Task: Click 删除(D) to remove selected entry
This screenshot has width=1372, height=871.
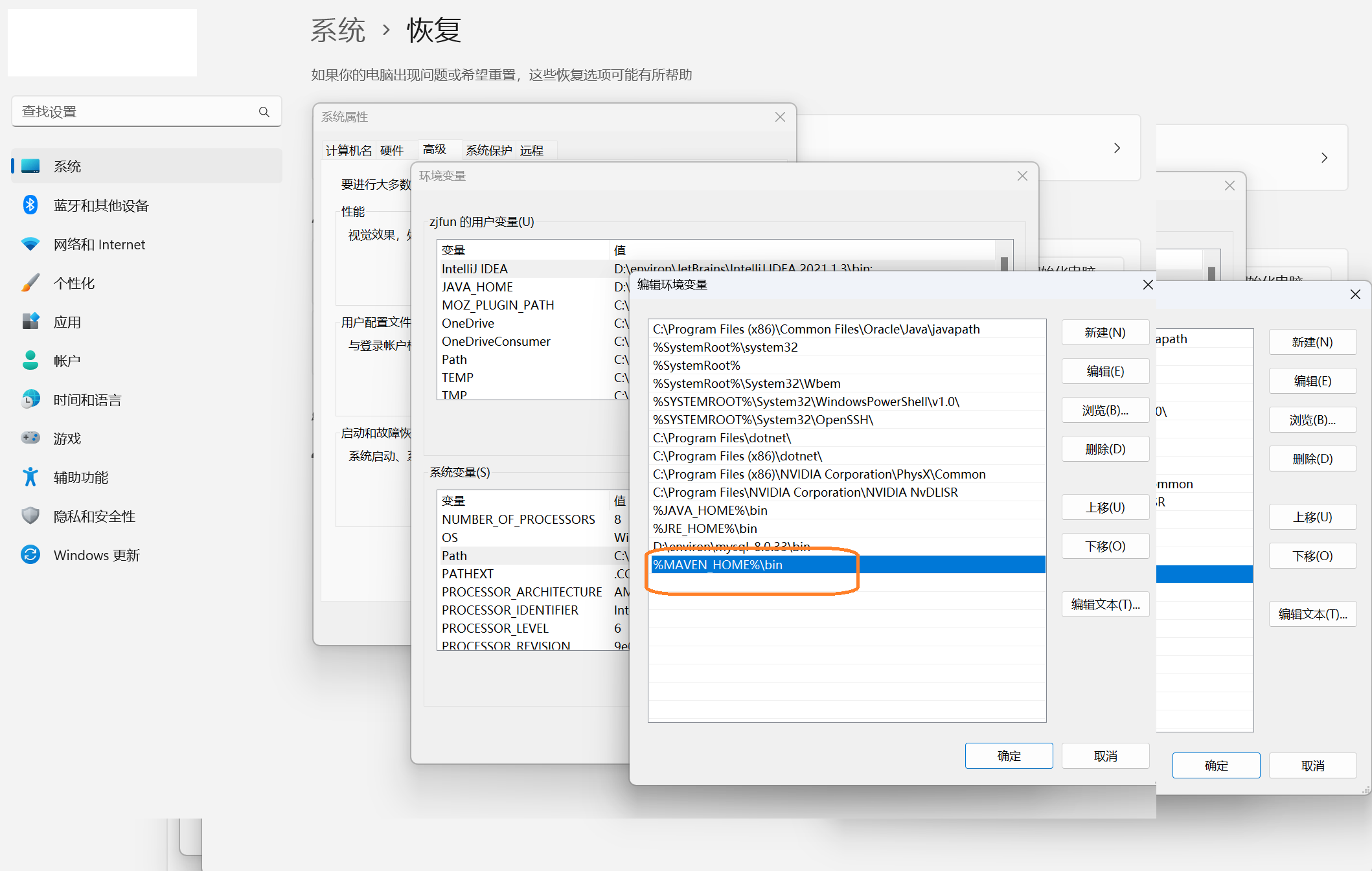Action: pyautogui.click(x=1104, y=449)
